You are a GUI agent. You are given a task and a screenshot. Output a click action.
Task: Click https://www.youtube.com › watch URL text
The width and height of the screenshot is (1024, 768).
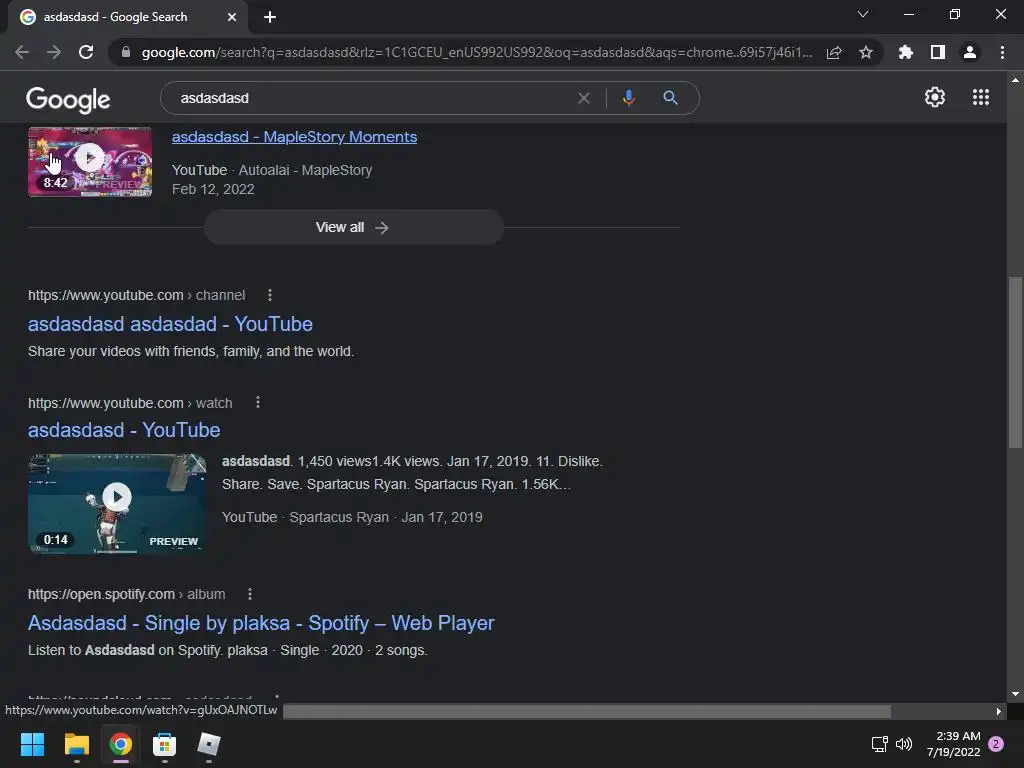(x=130, y=403)
